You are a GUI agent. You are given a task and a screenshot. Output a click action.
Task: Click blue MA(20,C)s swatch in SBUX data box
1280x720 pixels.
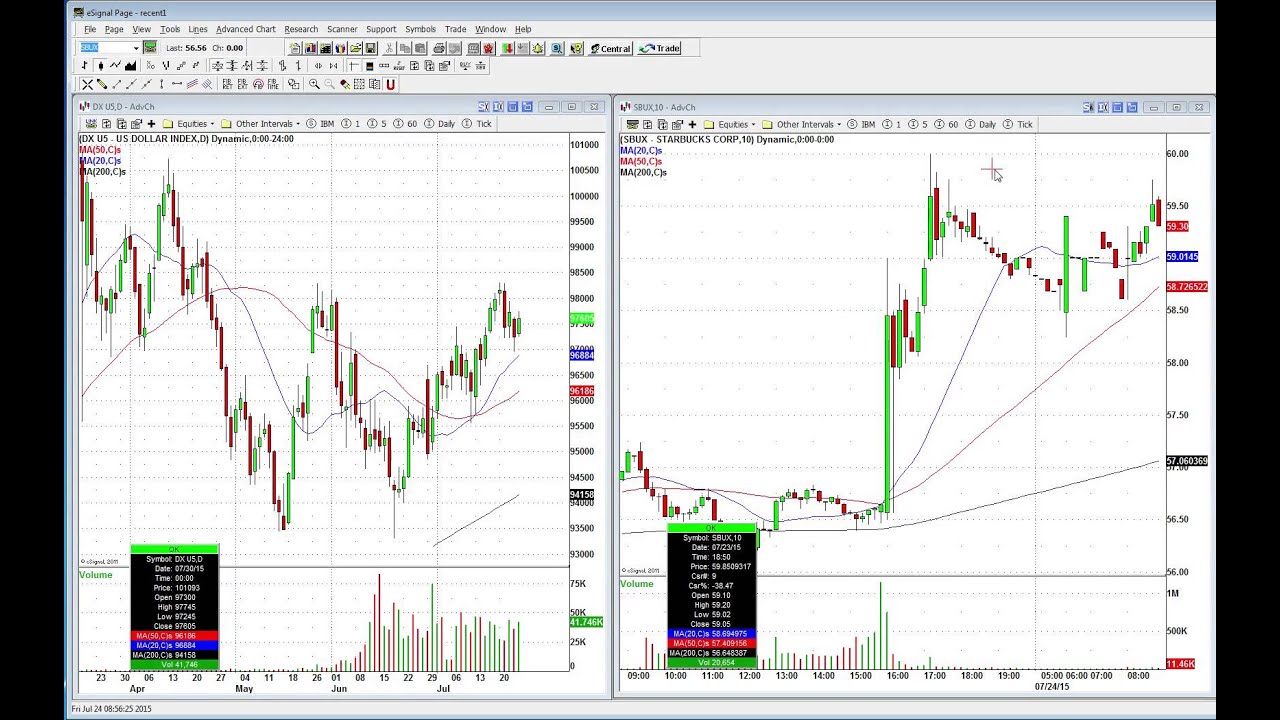(x=711, y=634)
